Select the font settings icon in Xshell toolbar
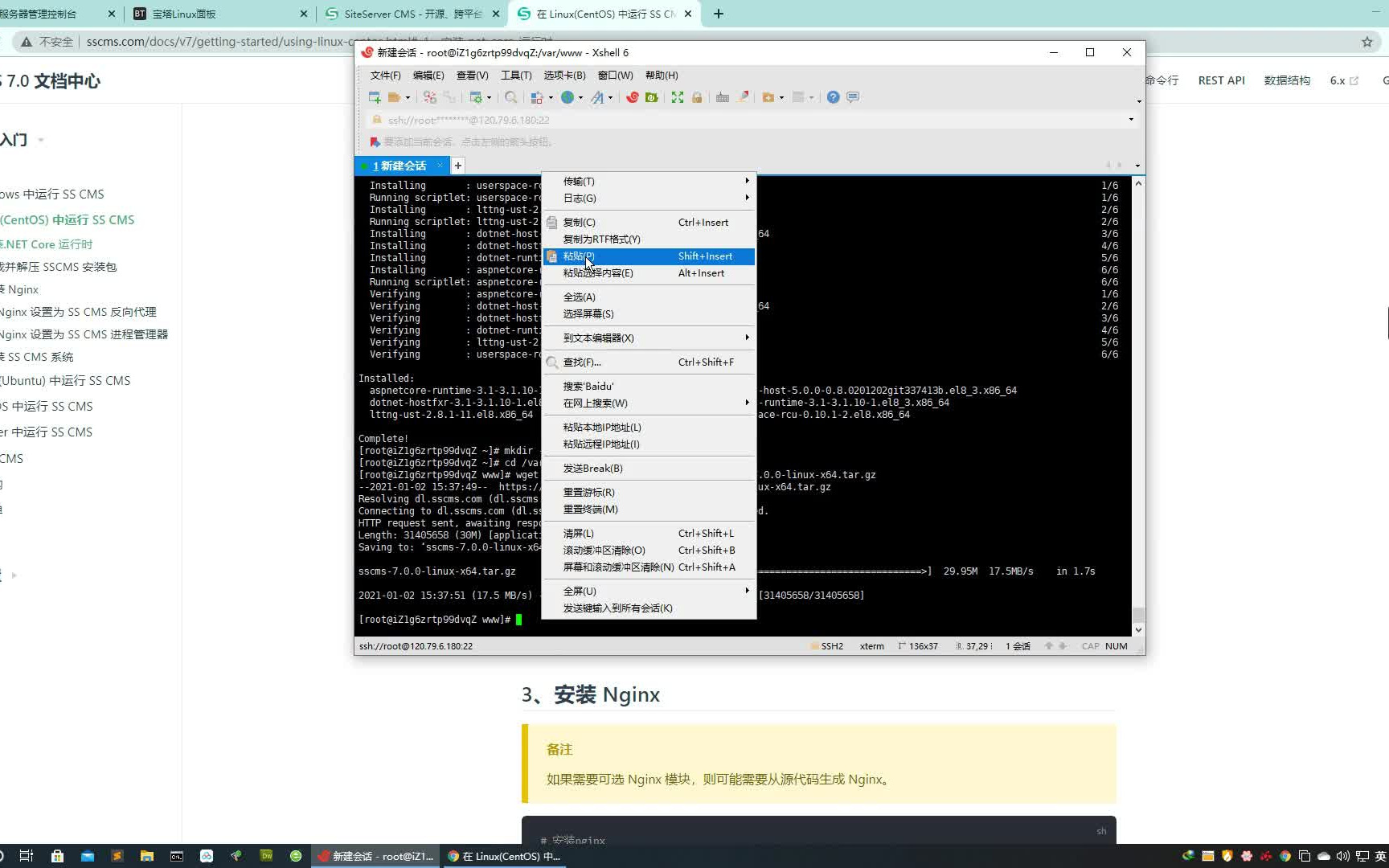Image resolution: width=1389 pixels, height=868 pixels. [x=599, y=96]
